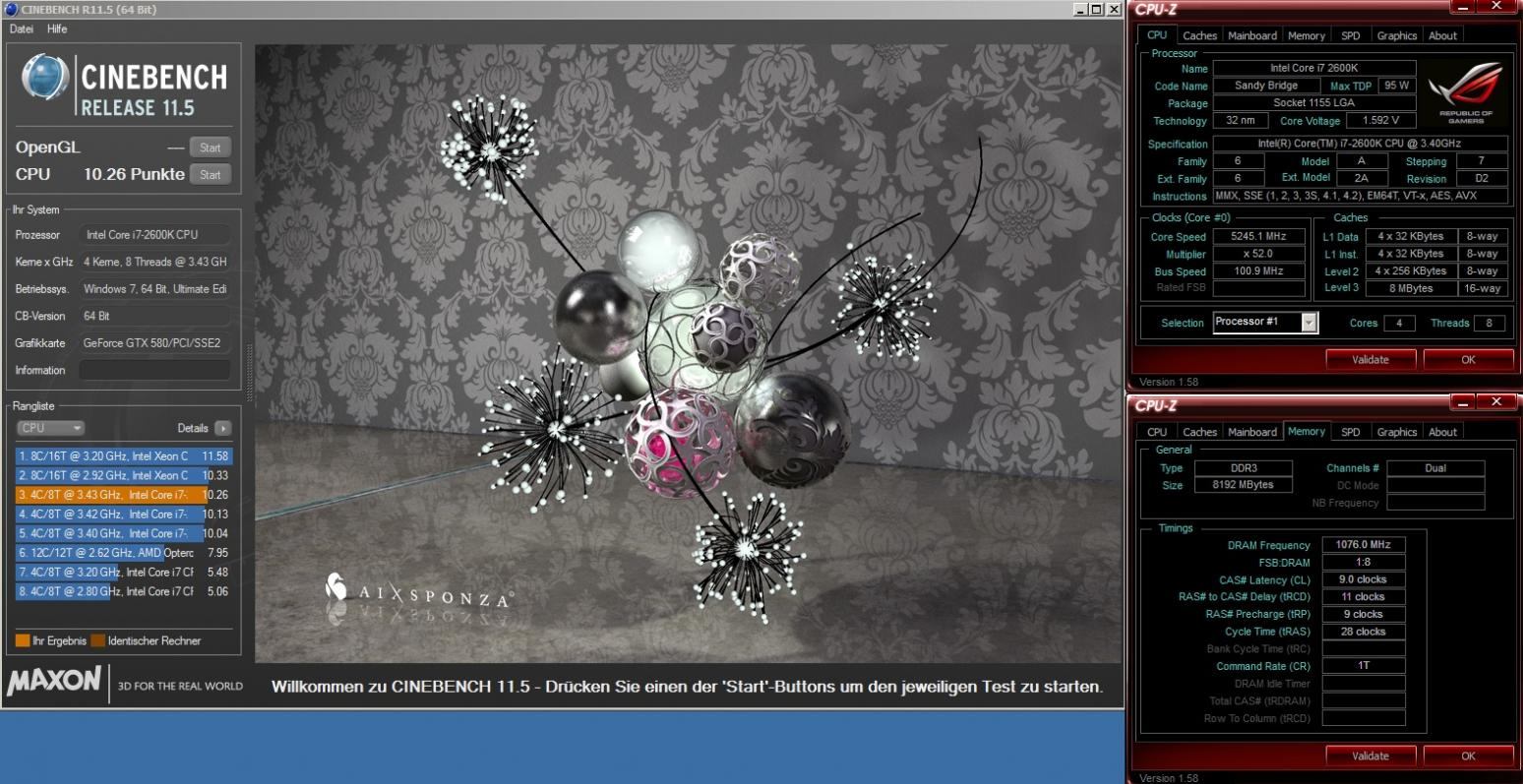The height and width of the screenshot is (784, 1523).
Task: Click the DRAM Frequency 1076.0 MHz value
Action: 1364,545
